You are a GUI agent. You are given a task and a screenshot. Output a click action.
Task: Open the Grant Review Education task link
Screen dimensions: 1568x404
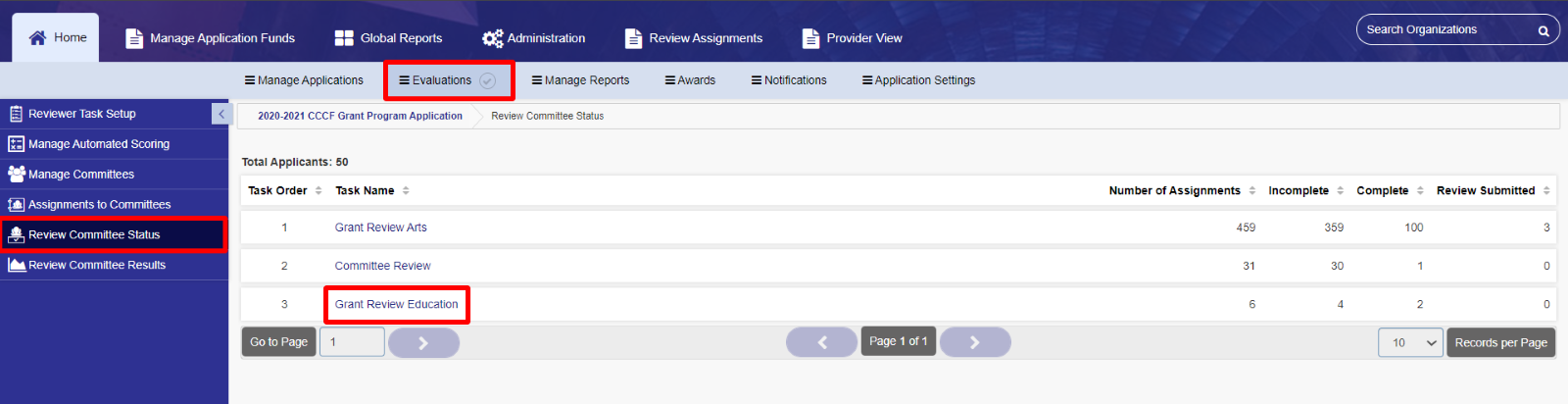396,304
